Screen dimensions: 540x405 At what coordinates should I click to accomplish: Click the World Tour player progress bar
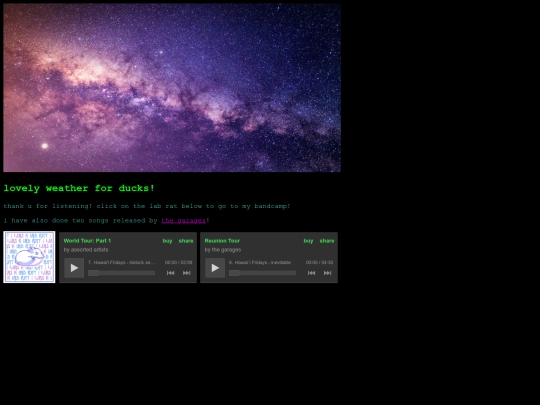(x=122, y=273)
